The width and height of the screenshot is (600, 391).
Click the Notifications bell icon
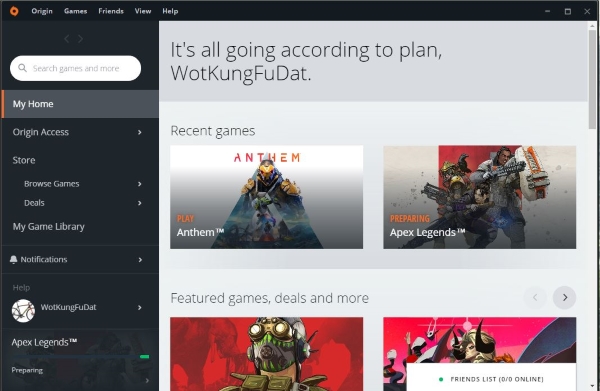(13, 259)
